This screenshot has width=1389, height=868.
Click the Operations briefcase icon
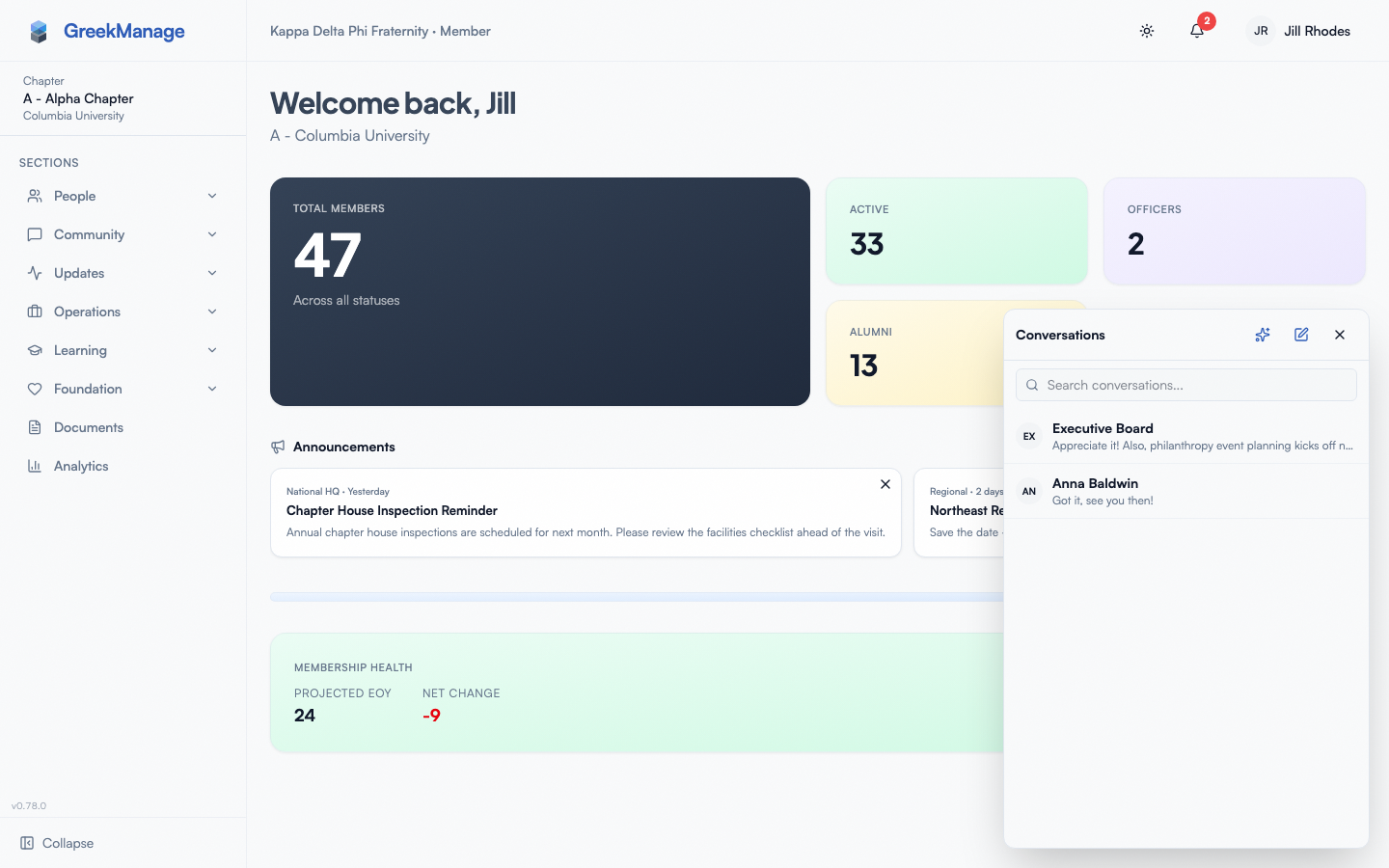pyautogui.click(x=35, y=312)
